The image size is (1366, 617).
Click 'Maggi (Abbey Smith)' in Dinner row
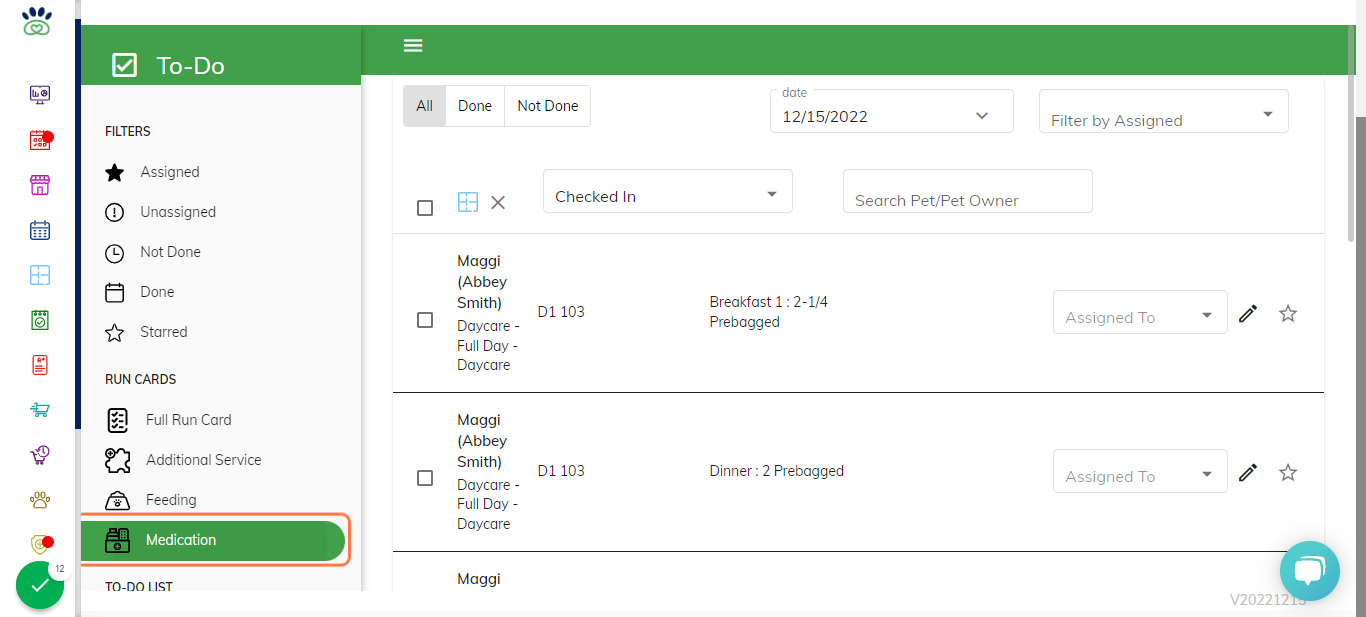482,441
